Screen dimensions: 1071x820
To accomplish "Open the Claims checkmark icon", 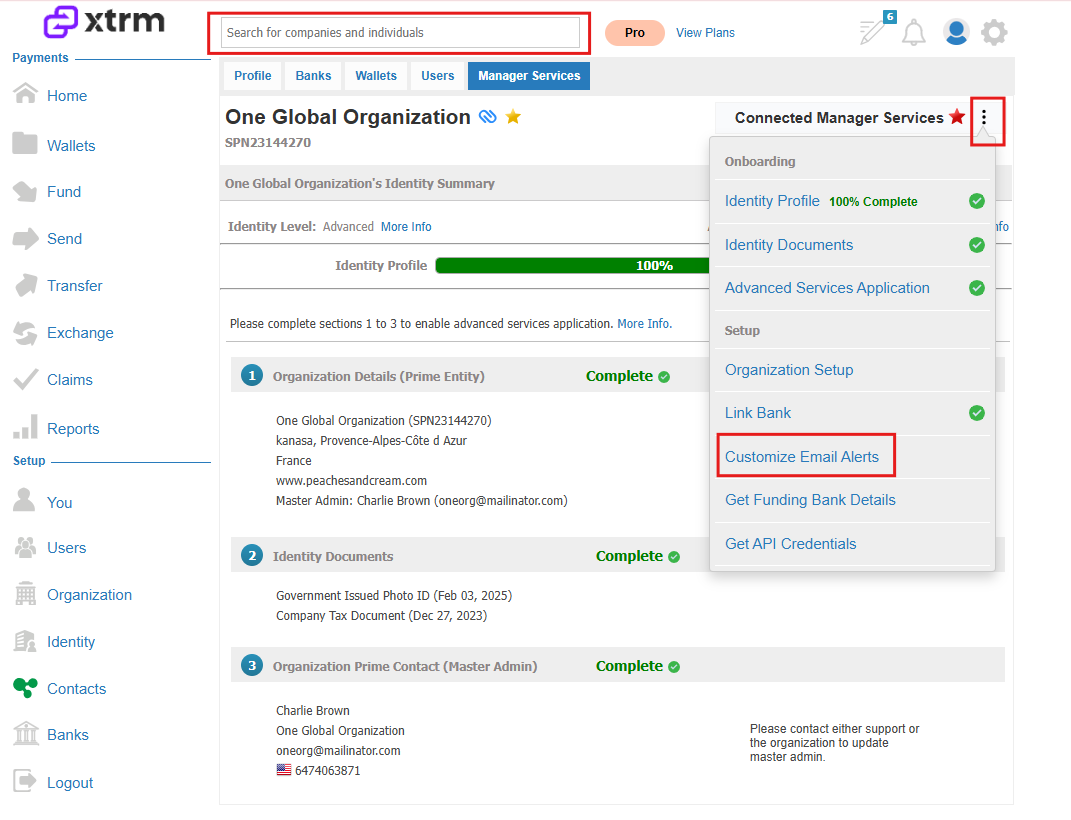I will [x=25, y=379].
